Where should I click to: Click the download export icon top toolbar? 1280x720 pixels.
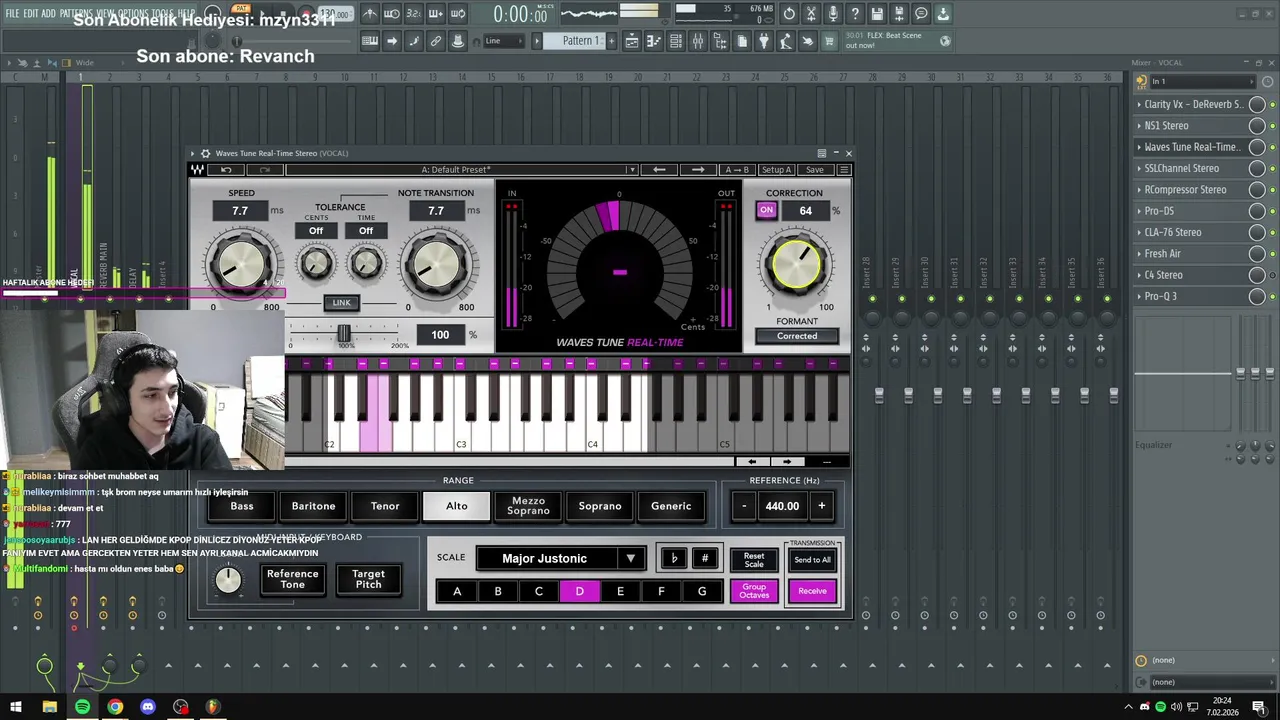pyautogui.click(x=943, y=14)
